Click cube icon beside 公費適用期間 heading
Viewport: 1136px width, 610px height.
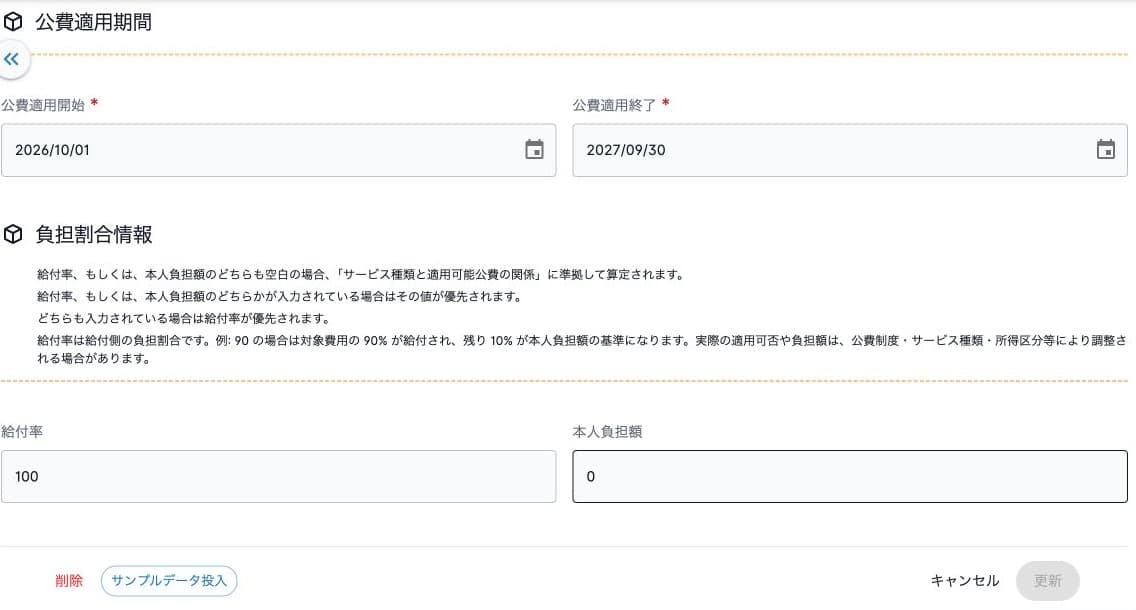(x=13, y=22)
